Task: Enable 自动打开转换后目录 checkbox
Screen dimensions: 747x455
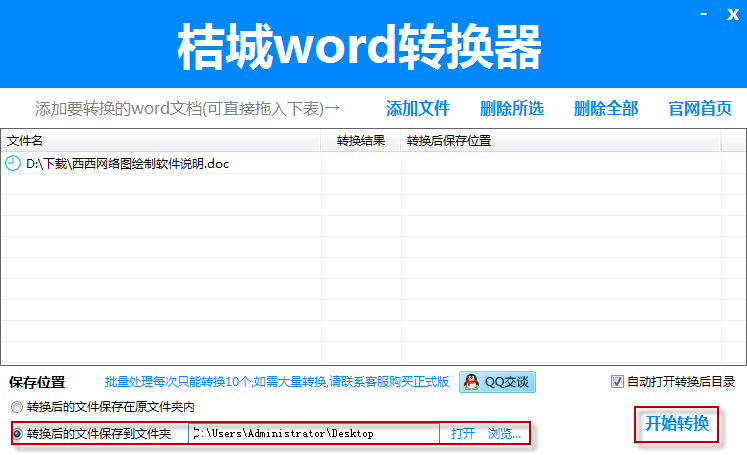Action: click(617, 381)
